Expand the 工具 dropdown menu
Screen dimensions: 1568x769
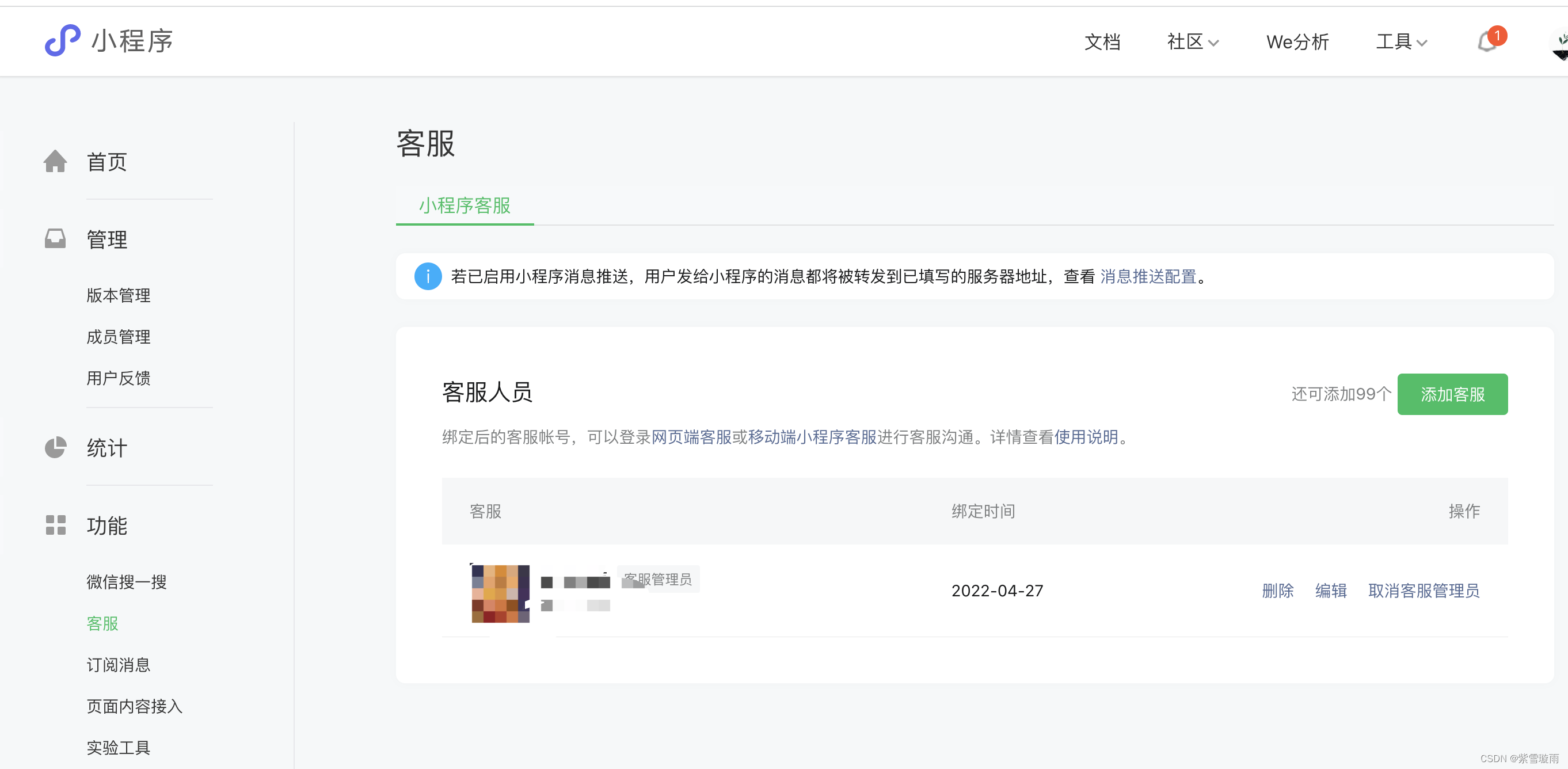click(x=1400, y=42)
